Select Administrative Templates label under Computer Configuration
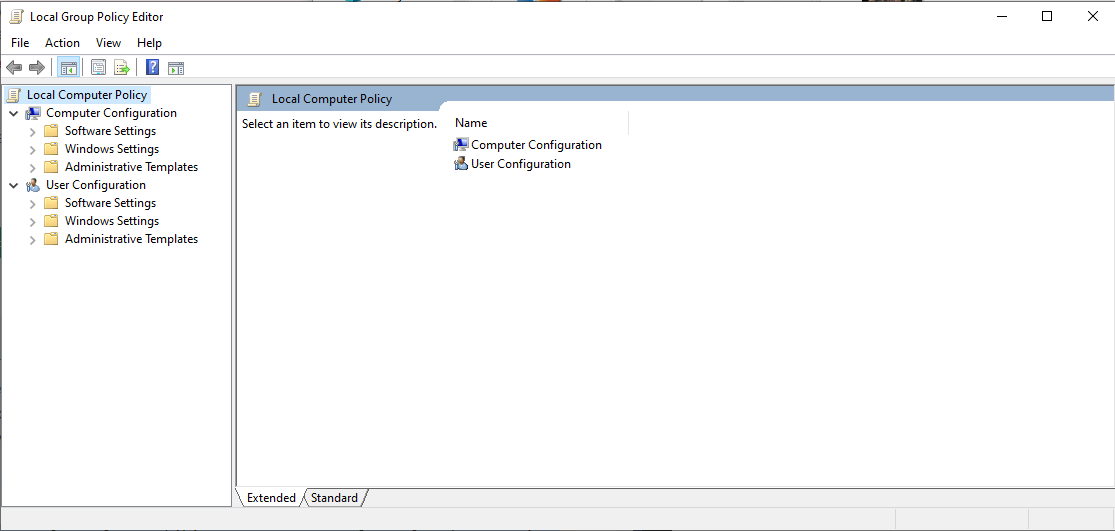The image size is (1115, 531). (x=132, y=167)
